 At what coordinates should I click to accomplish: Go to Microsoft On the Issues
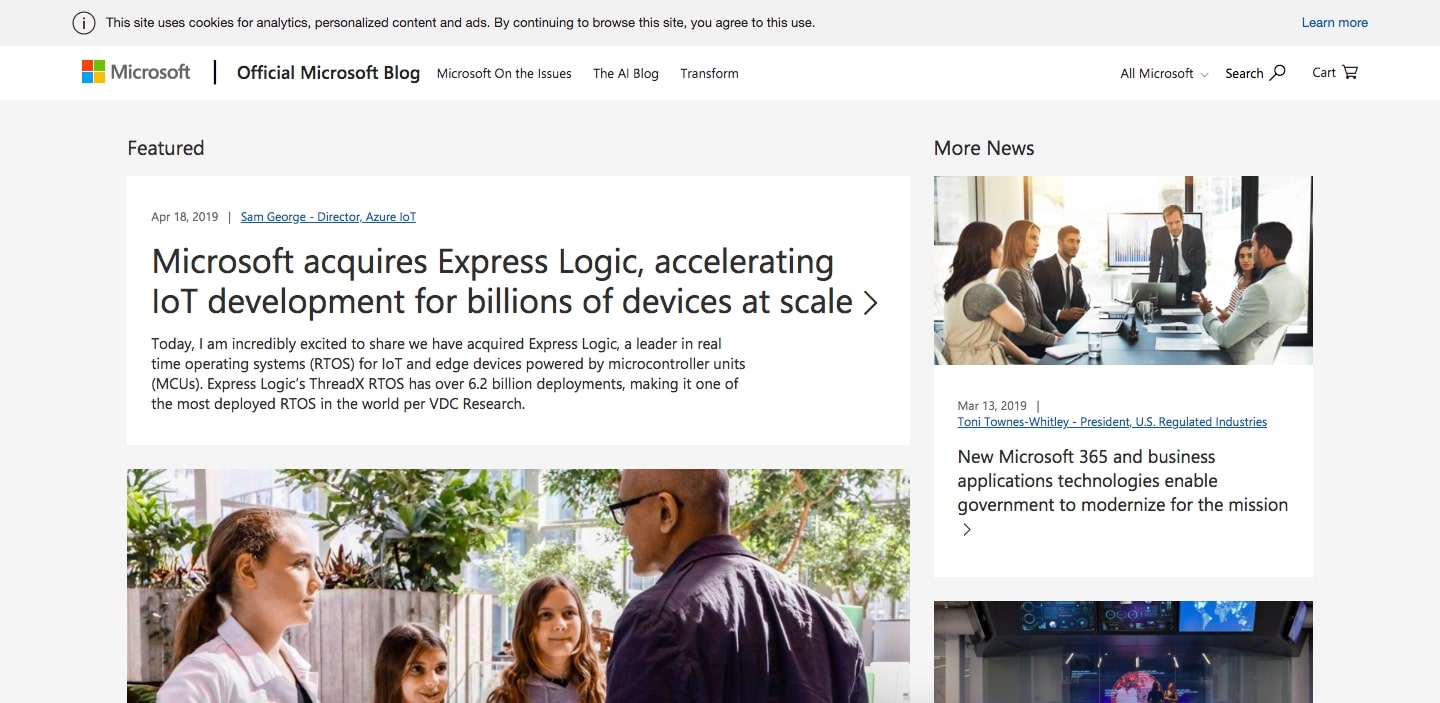504,73
